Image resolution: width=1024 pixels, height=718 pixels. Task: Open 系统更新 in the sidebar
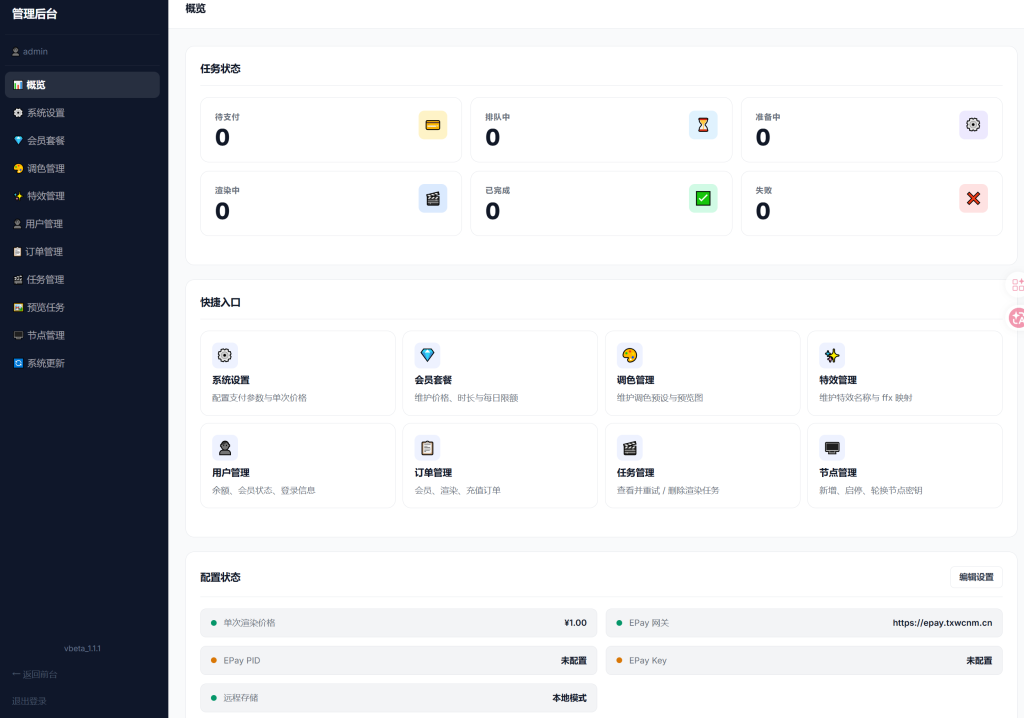(x=46, y=363)
